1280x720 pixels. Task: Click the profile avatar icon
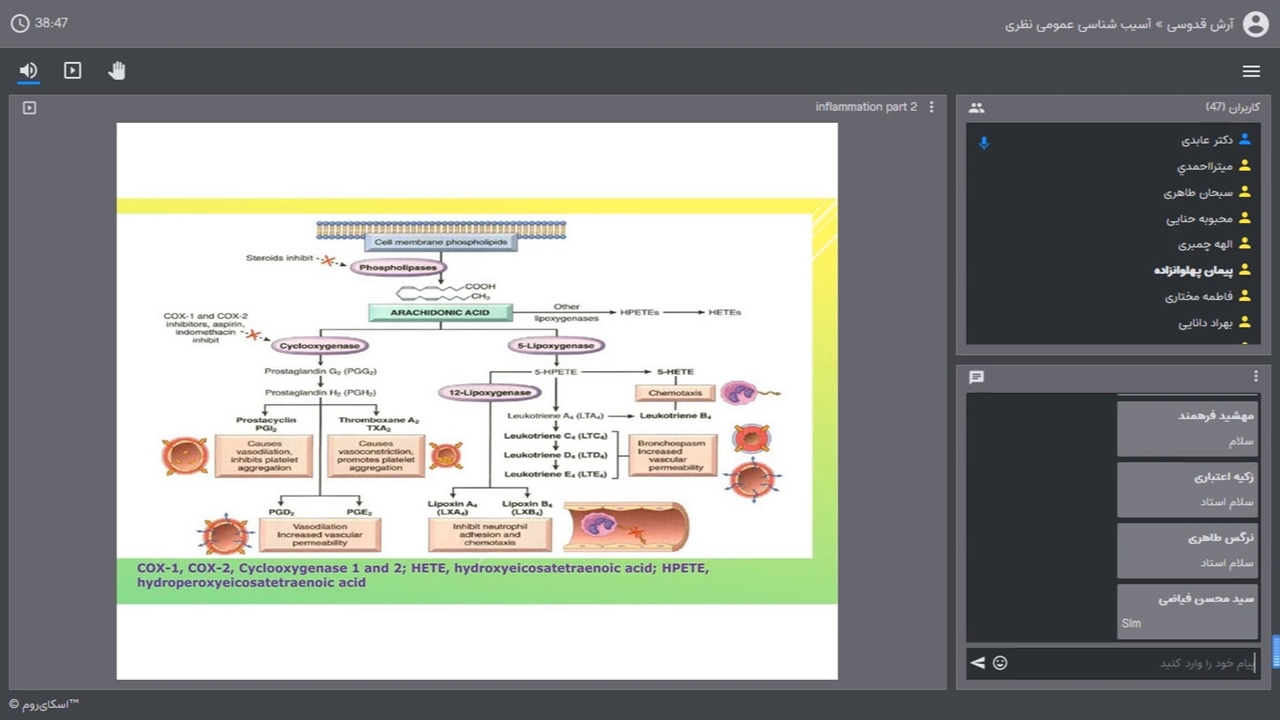[1255, 24]
